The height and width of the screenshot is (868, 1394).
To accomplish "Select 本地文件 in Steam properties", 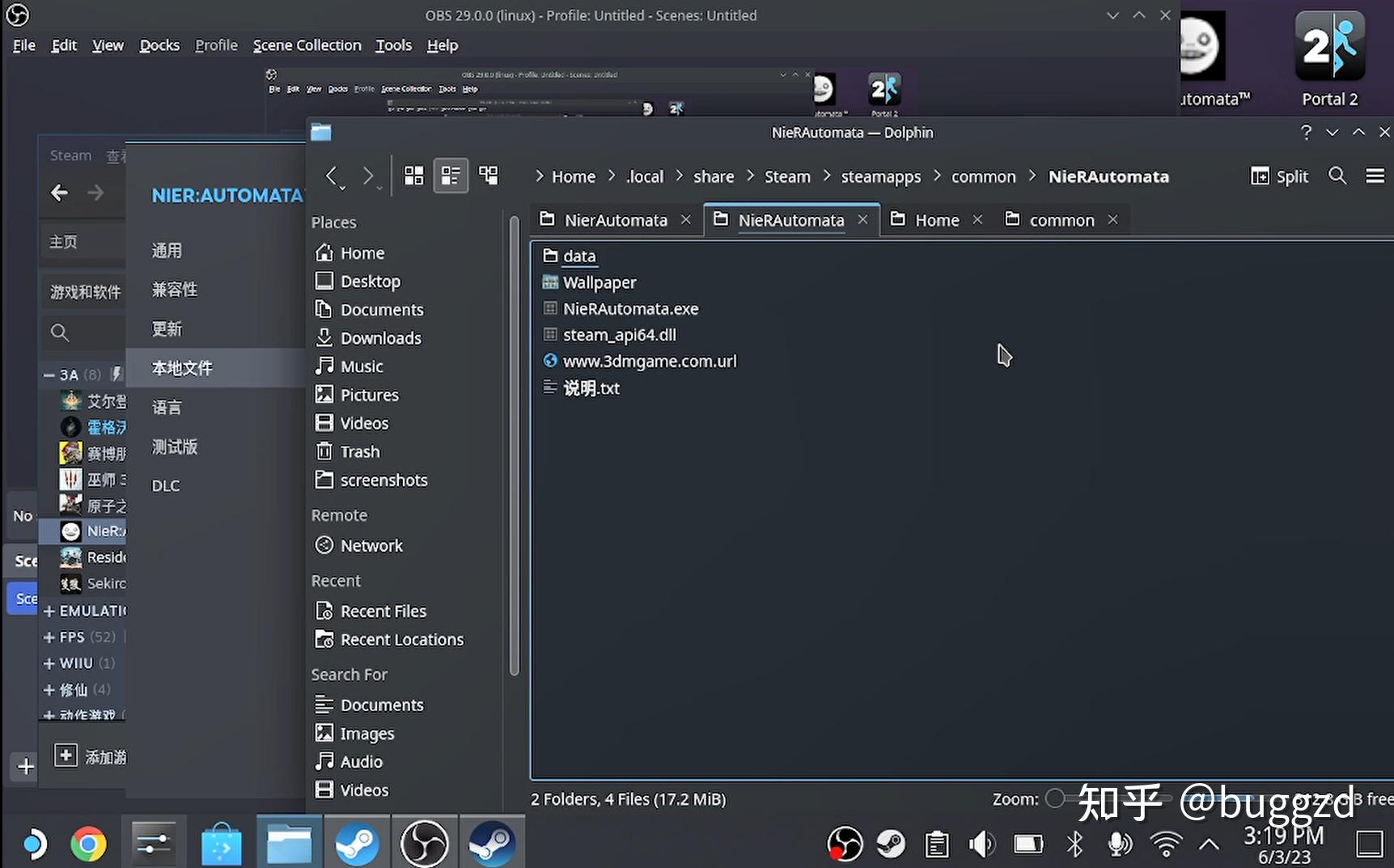I will click(x=215, y=368).
